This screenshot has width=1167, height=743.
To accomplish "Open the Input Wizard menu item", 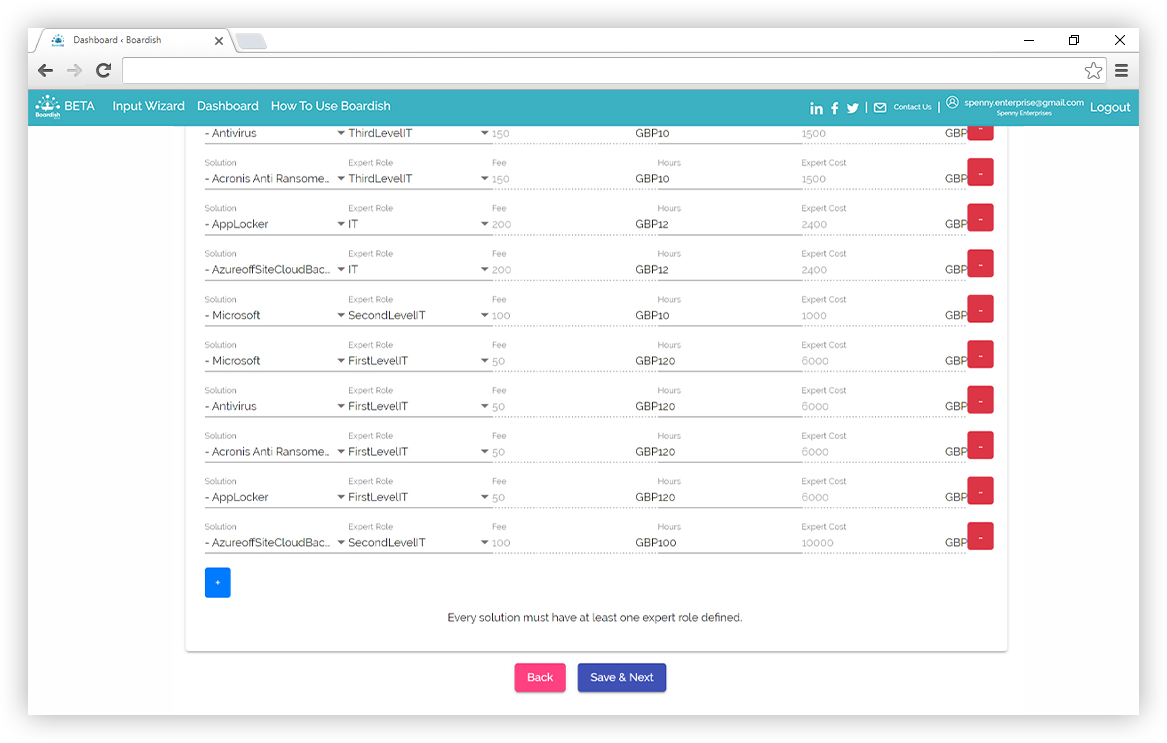I will click(148, 106).
